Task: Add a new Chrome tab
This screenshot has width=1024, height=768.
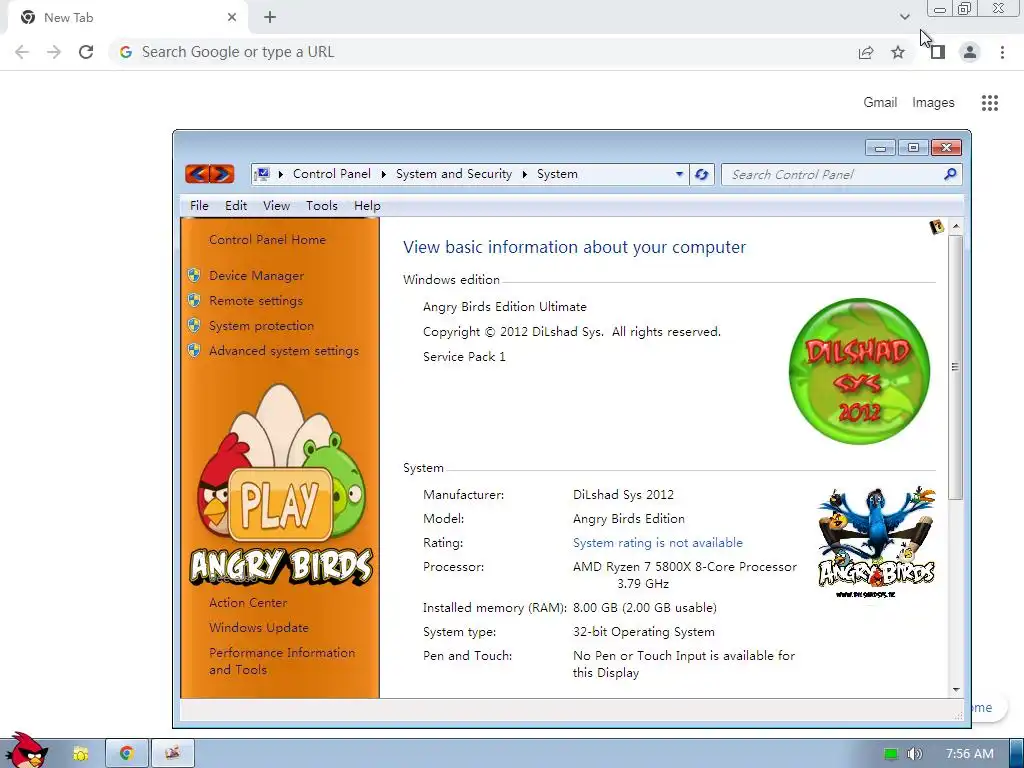Action: point(270,18)
